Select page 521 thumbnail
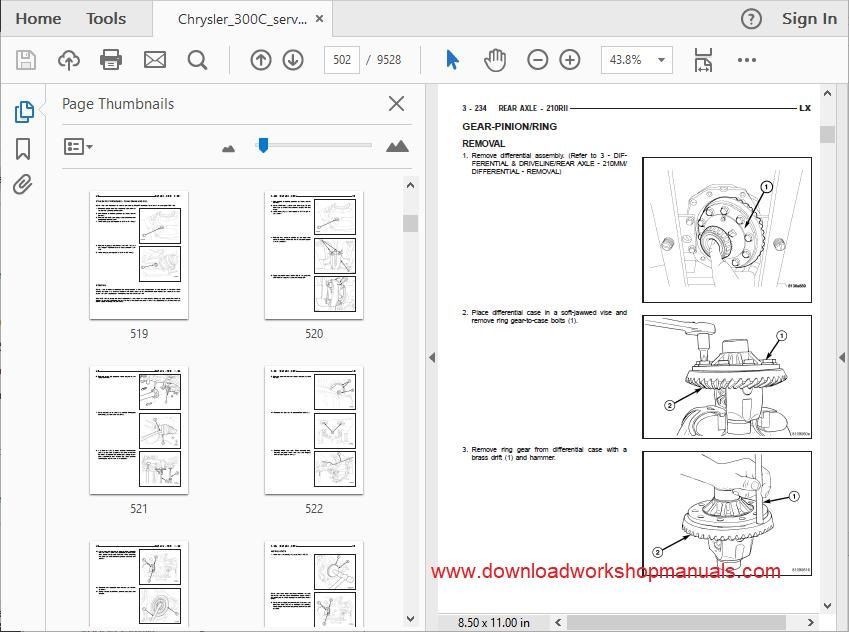Screen dimensions: 849x632 pyautogui.click(x=139, y=431)
